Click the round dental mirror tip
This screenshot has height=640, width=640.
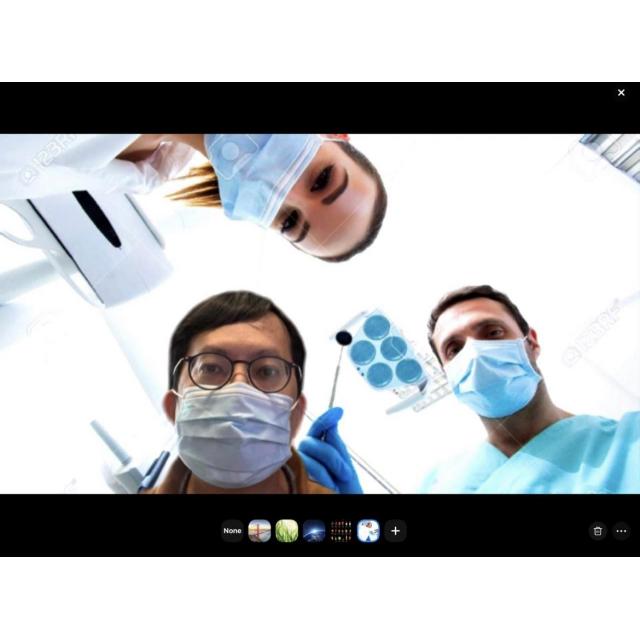point(343,338)
